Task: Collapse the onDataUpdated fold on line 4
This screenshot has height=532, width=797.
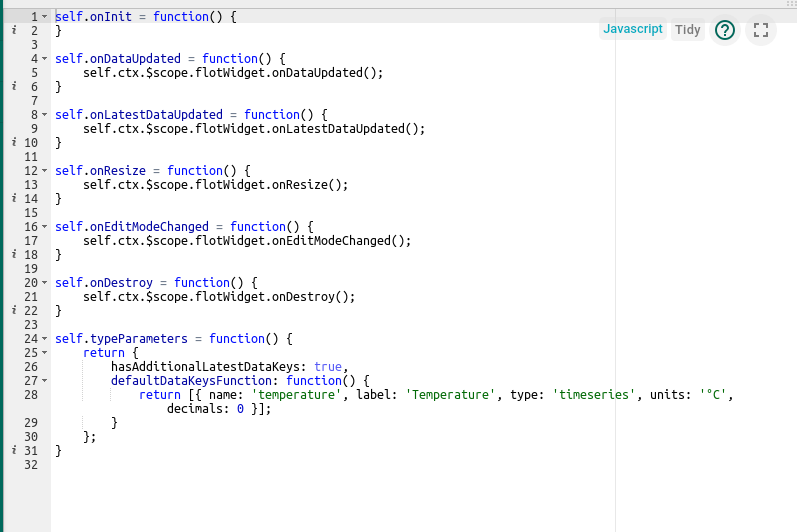Action: [45, 58]
